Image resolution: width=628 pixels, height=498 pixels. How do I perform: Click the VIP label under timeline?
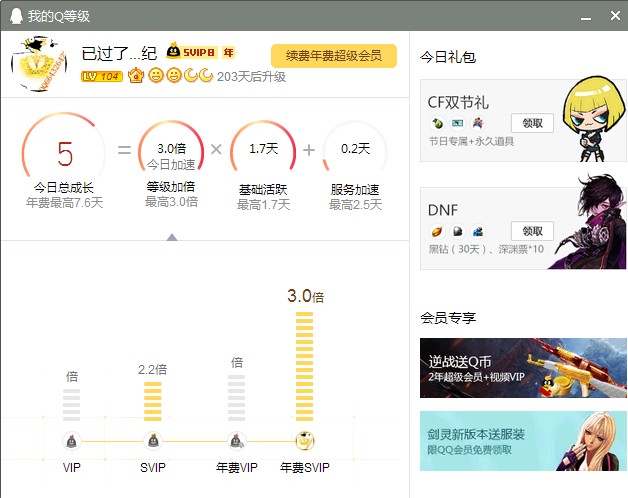(72, 468)
